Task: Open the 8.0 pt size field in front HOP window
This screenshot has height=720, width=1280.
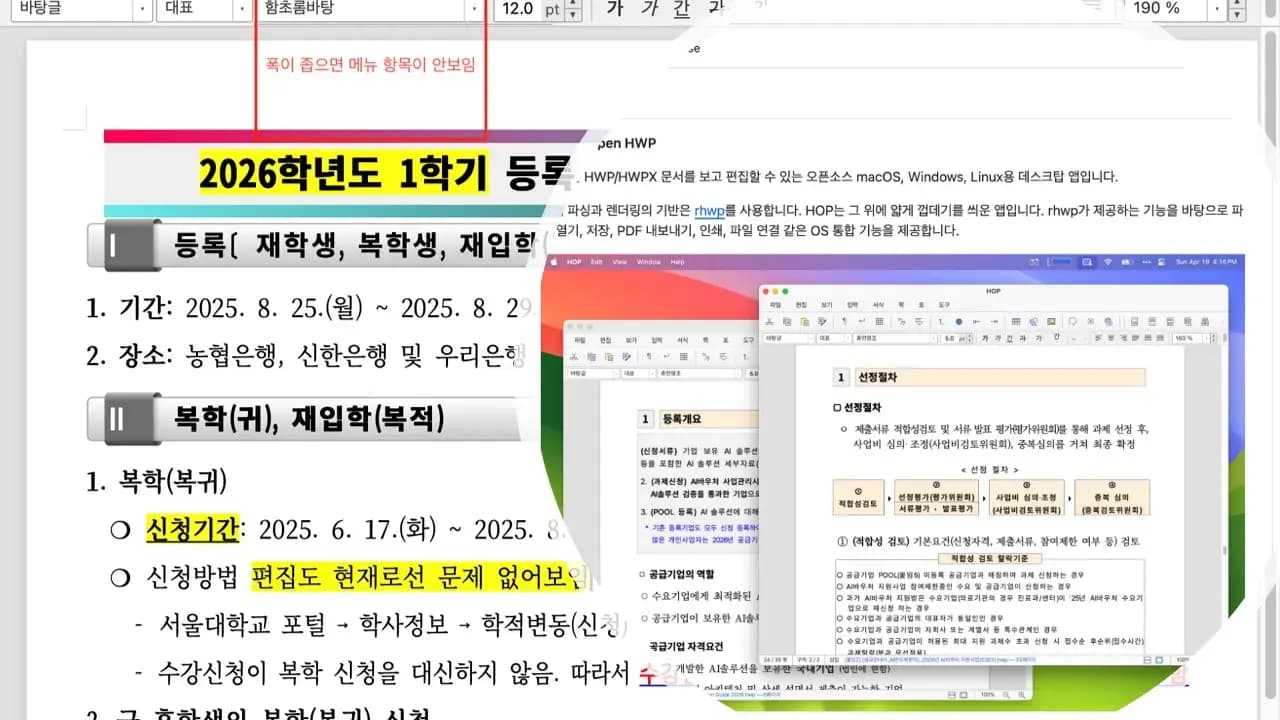Action: coord(951,338)
